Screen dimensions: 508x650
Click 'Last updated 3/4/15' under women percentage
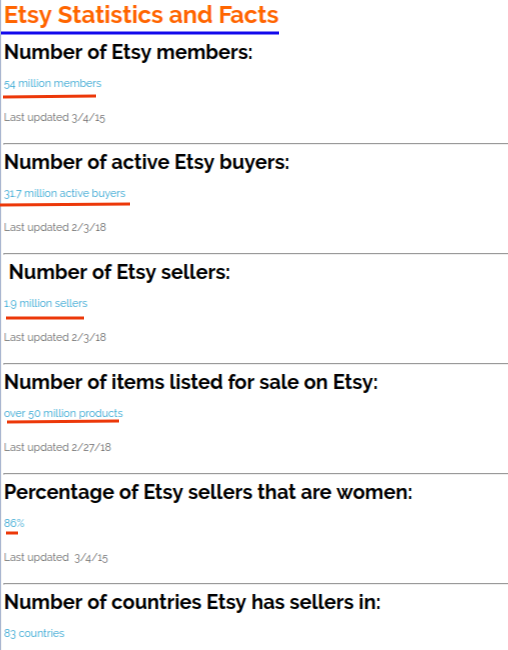coord(56,558)
